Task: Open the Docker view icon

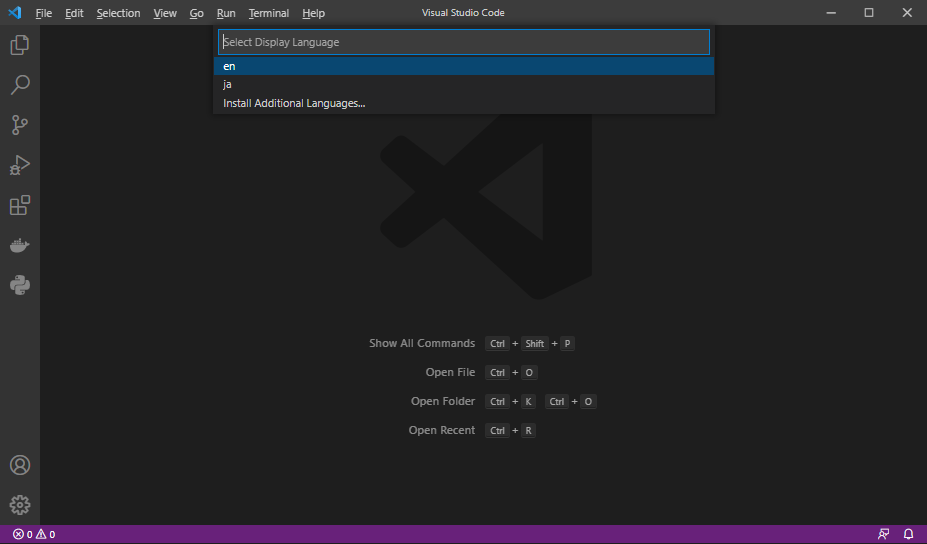Action: 20,245
